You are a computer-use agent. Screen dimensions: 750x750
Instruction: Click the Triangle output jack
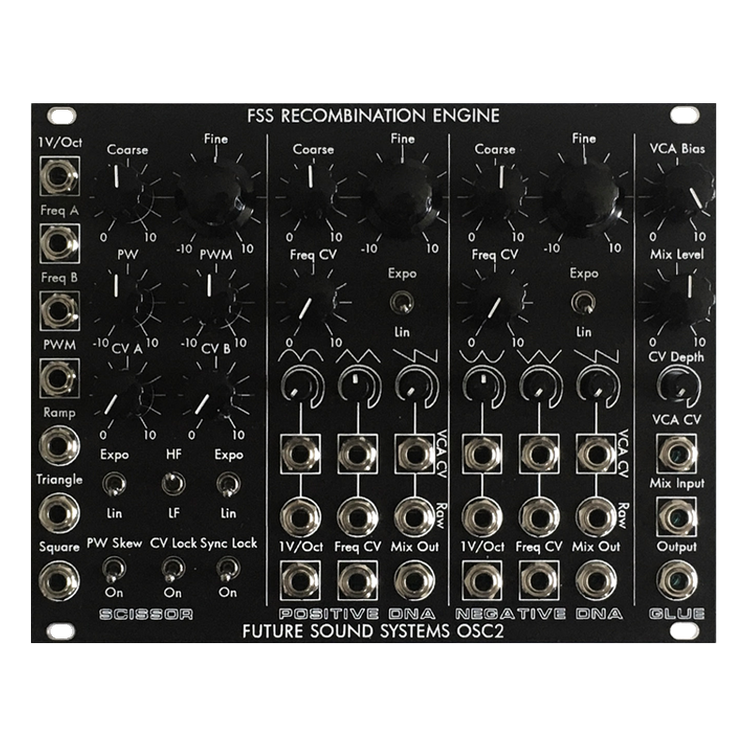[x=59, y=513]
